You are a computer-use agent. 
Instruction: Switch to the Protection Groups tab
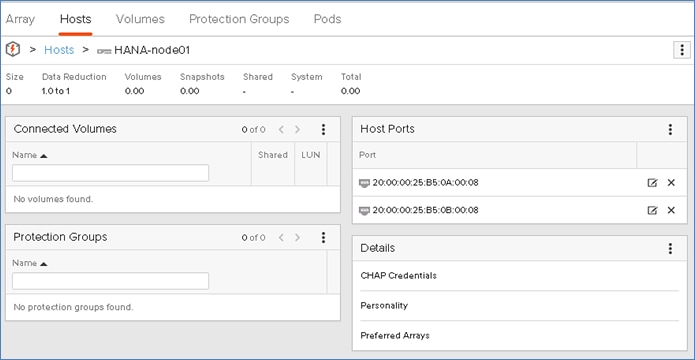coord(239,19)
